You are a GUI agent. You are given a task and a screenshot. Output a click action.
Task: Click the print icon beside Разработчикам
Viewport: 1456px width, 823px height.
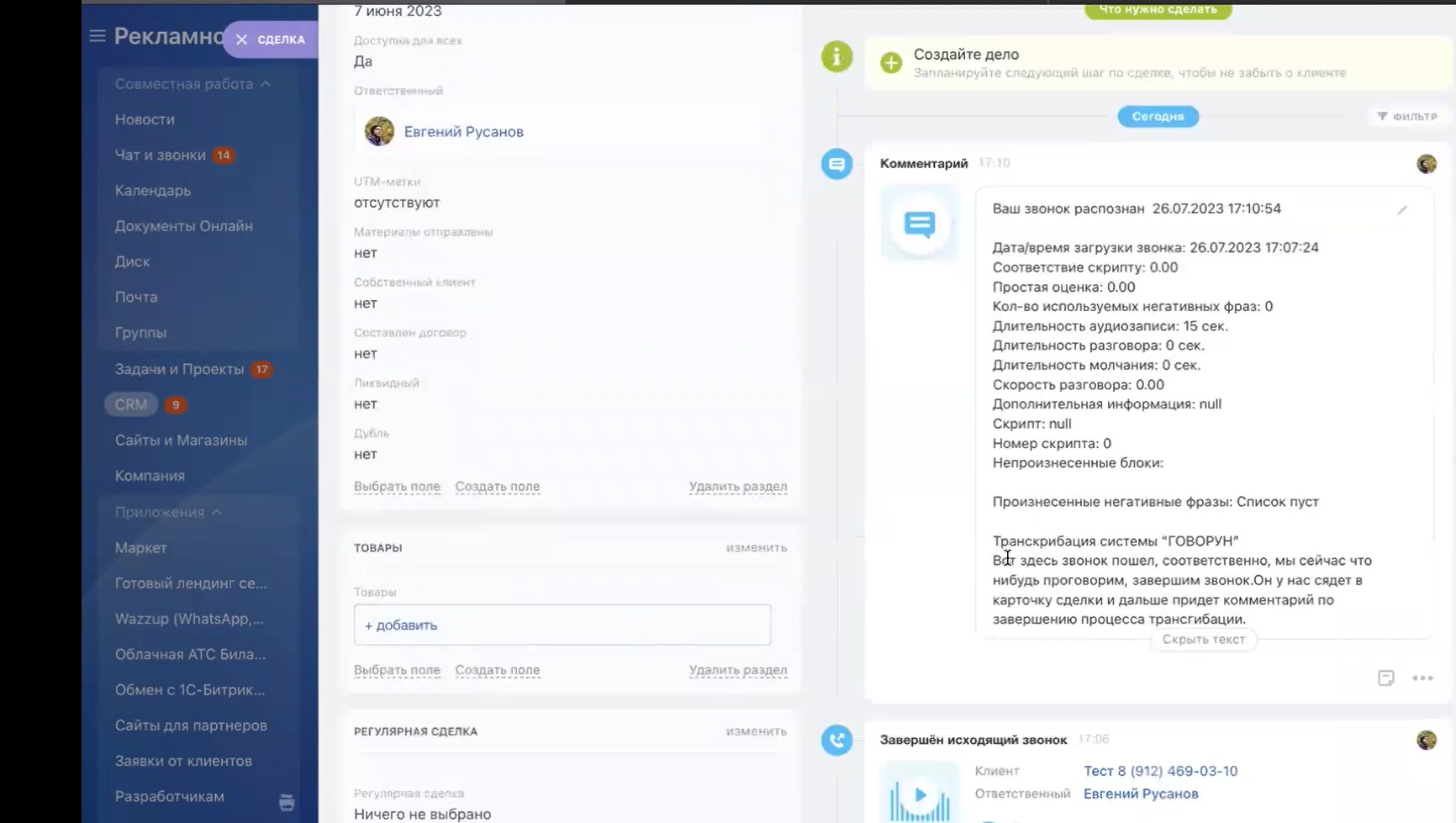pyautogui.click(x=287, y=803)
